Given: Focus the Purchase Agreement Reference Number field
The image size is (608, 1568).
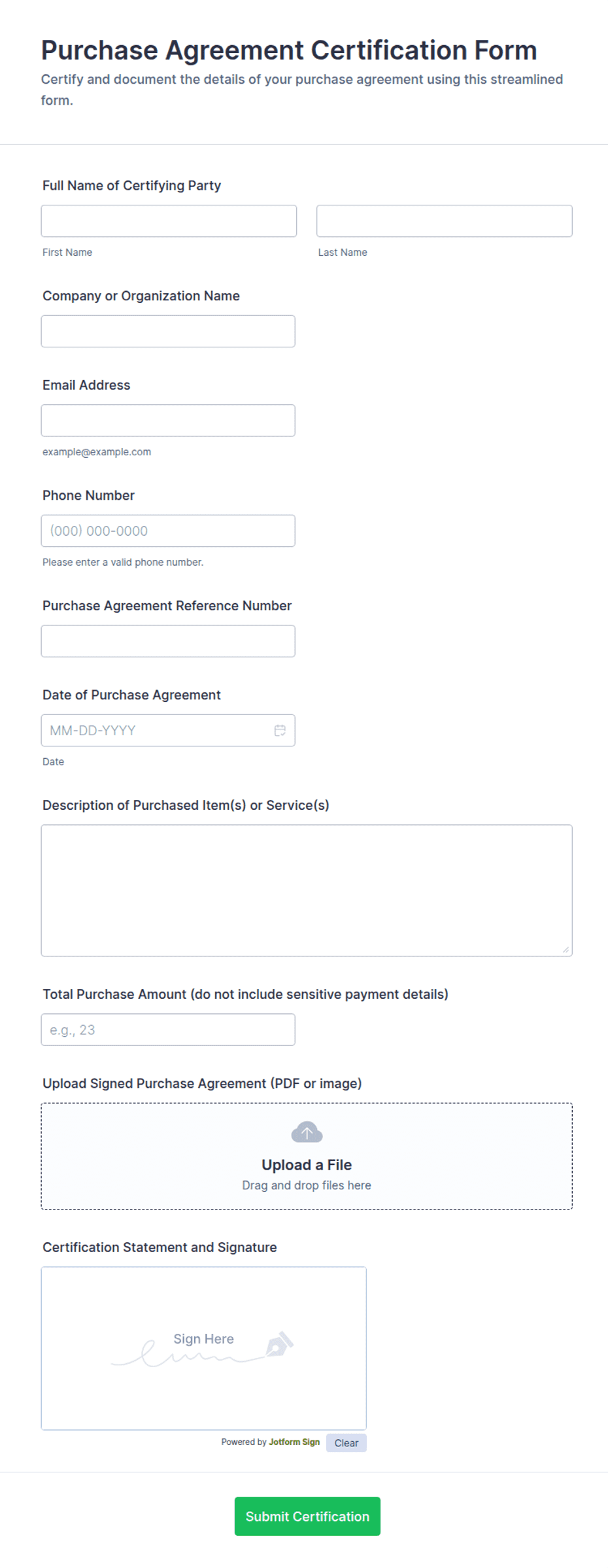Looking at the screenshot, I should click(168, 641).
